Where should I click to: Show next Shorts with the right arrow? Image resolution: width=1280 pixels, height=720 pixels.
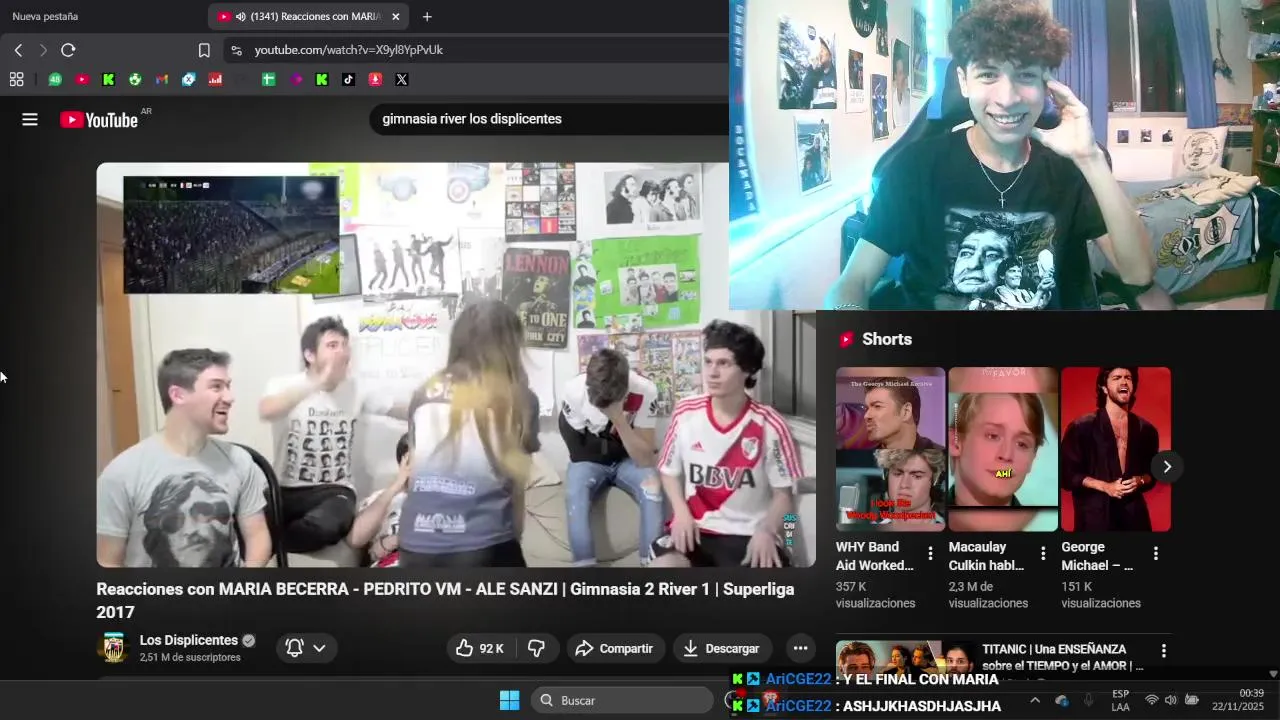click(1166, 467)
